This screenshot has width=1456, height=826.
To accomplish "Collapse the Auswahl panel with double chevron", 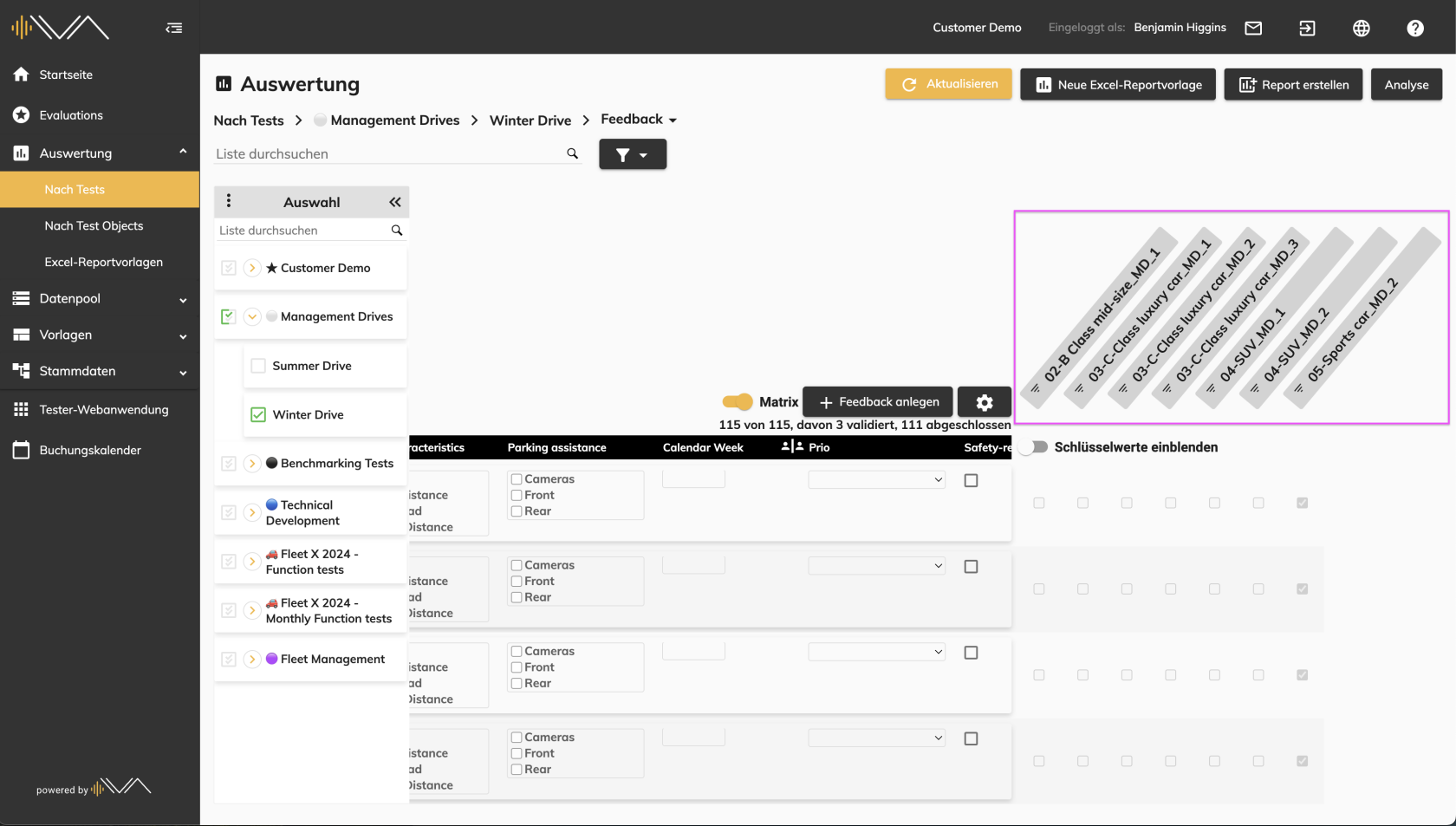I will click(x=395, y=202).
